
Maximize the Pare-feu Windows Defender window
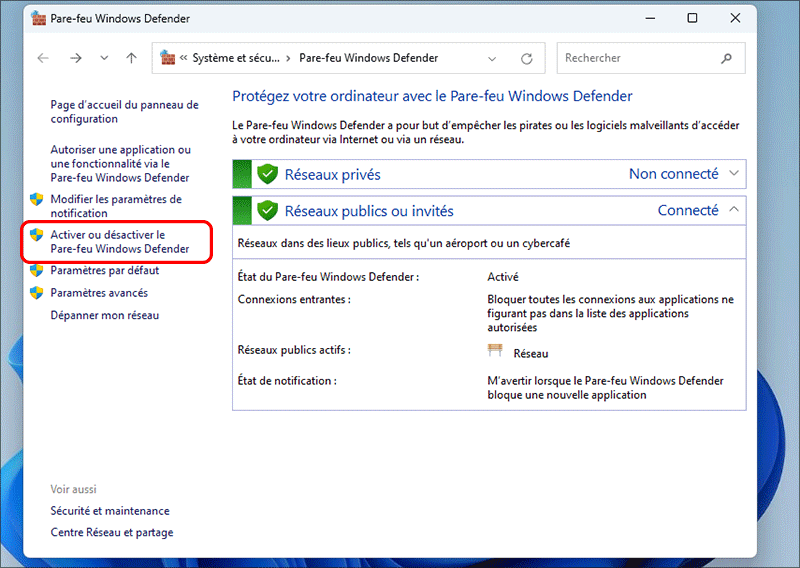pos(692,18)
